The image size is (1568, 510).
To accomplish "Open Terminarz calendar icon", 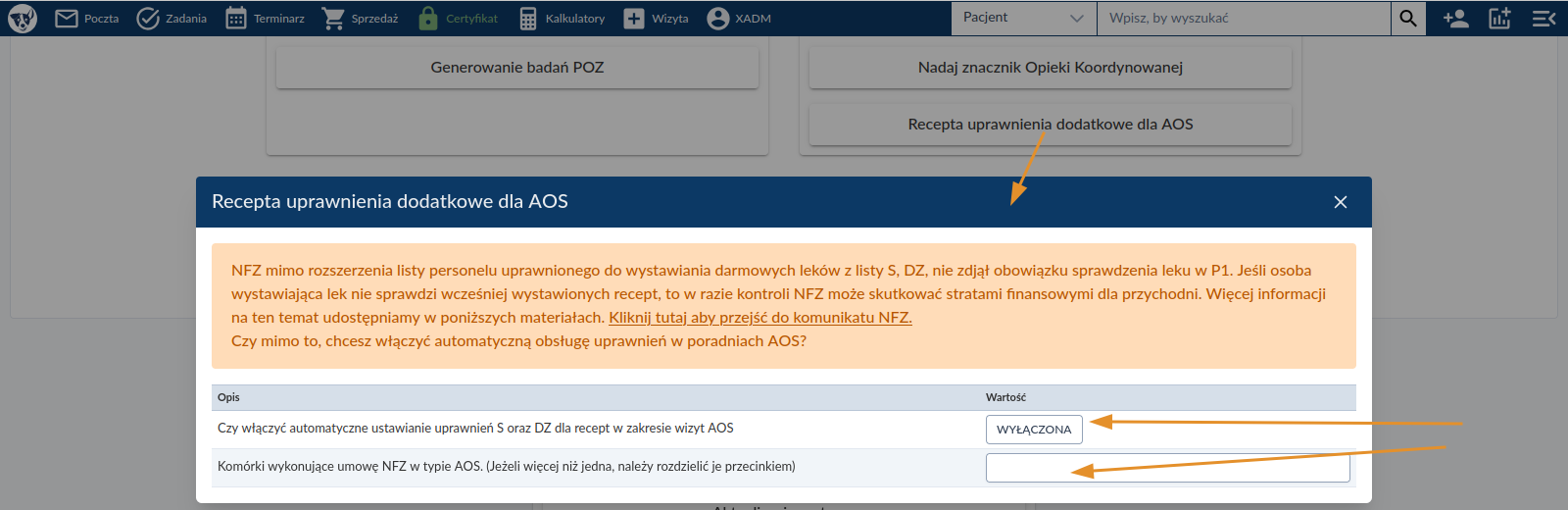I will 236,19.
